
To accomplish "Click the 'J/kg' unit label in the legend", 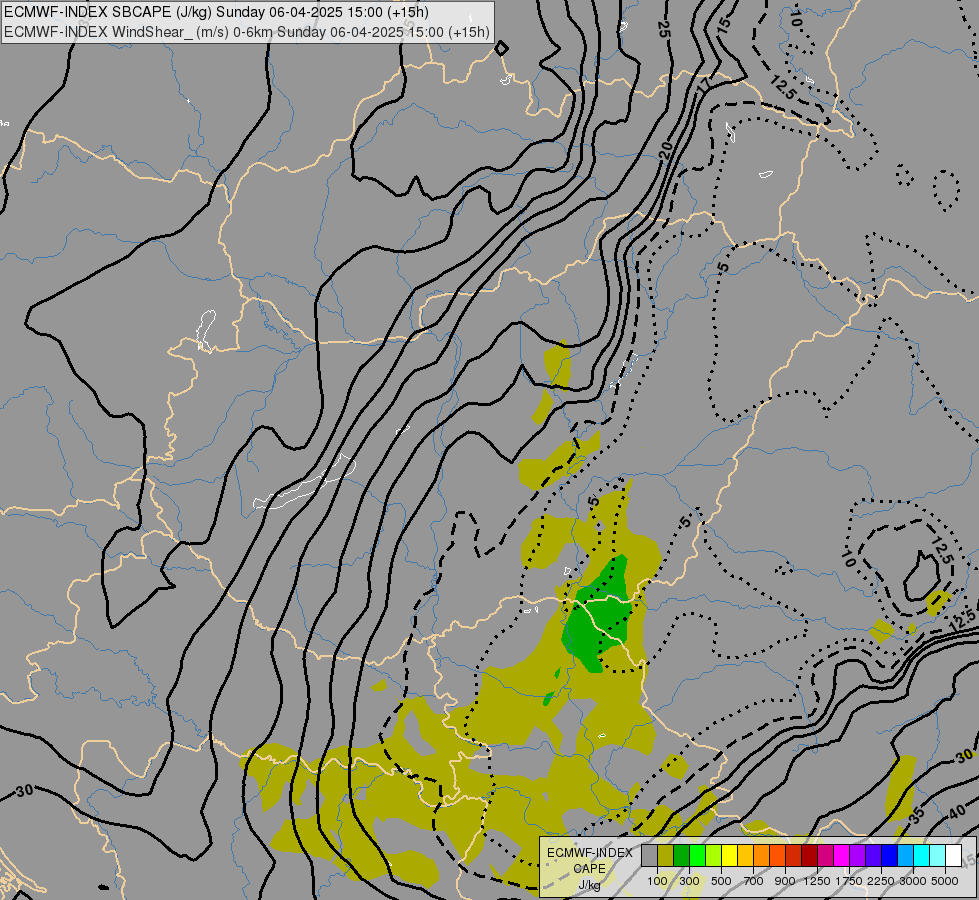I will (589, 884).
